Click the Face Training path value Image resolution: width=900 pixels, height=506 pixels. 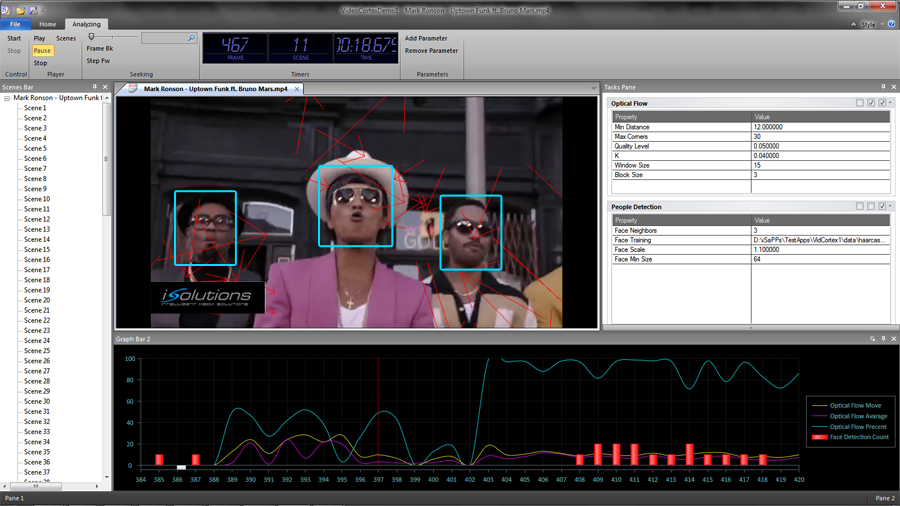click(820, 240)
